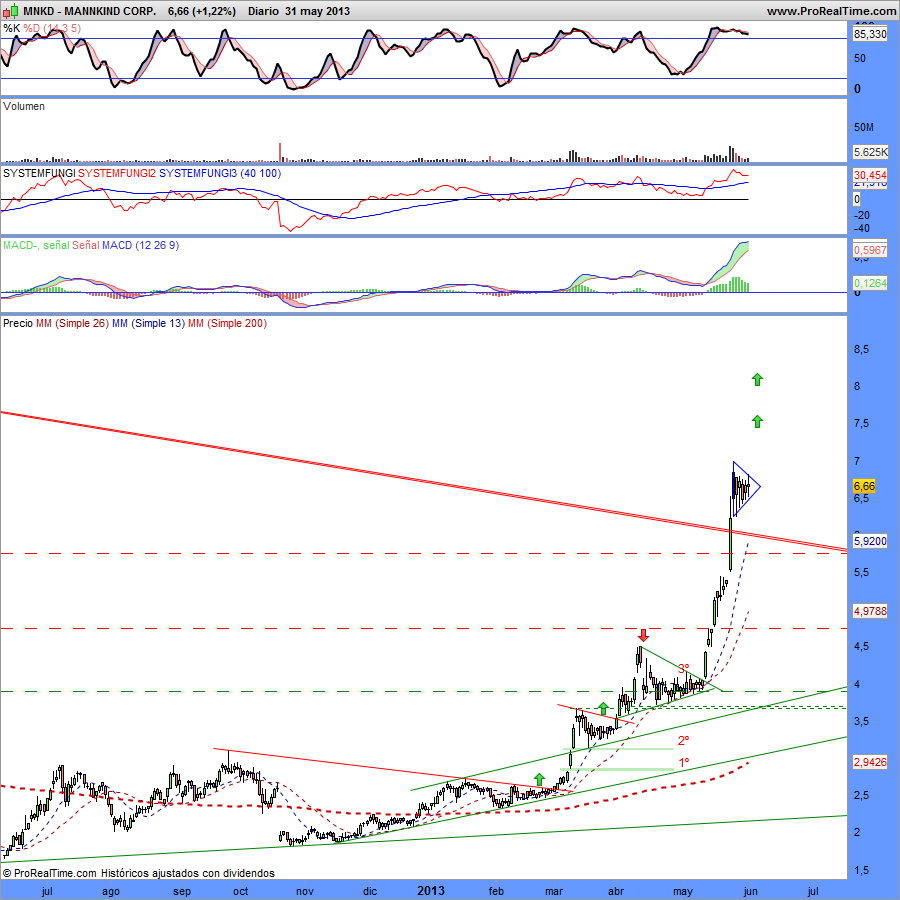Image resolution: width=900 pixels, height=900 pixels.
Task: Click the sep month marker on the time axis
Action: [182, 891]
